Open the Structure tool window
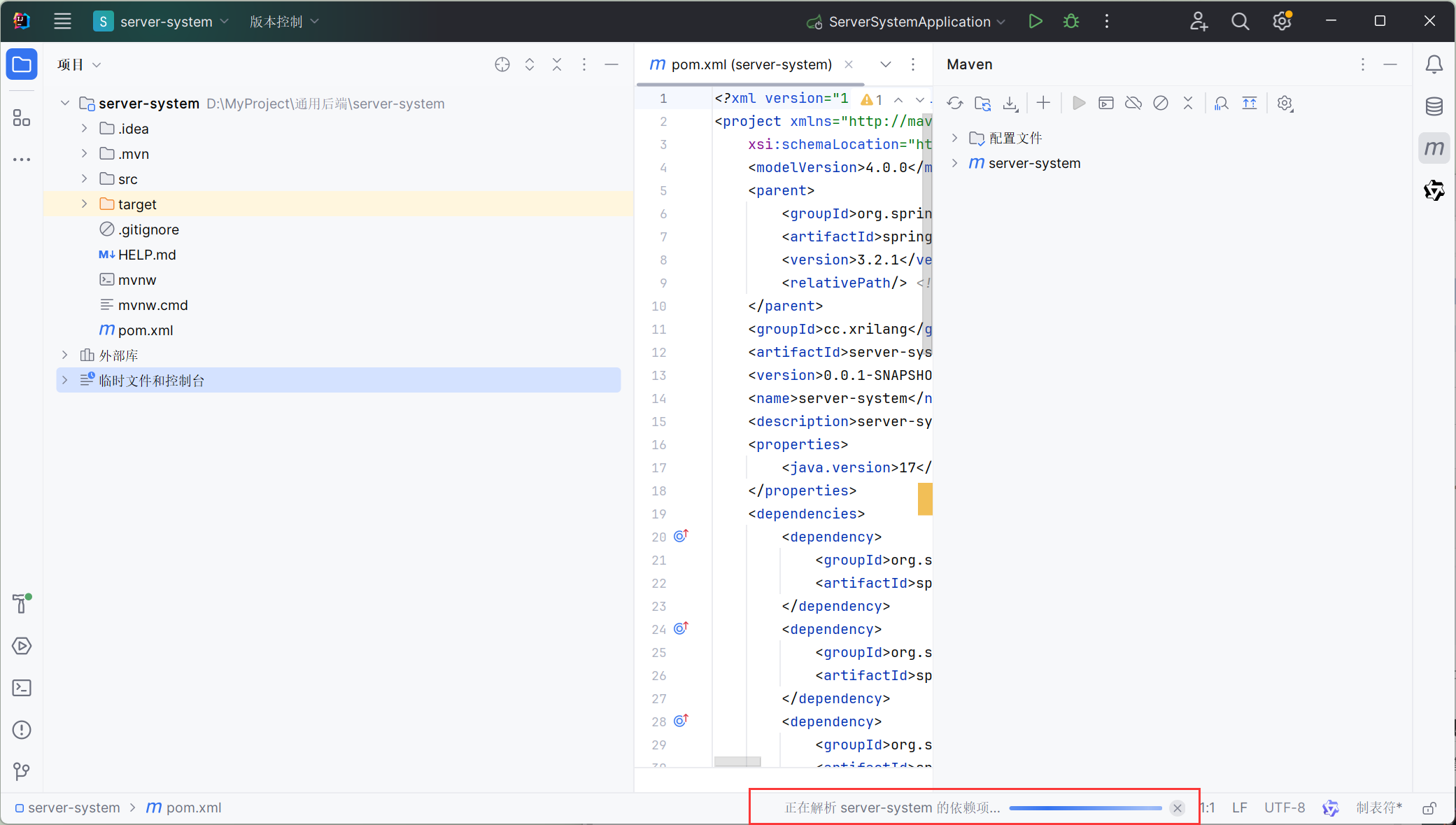The width and height of the screenshot is (1456, 825). [22, 118]
